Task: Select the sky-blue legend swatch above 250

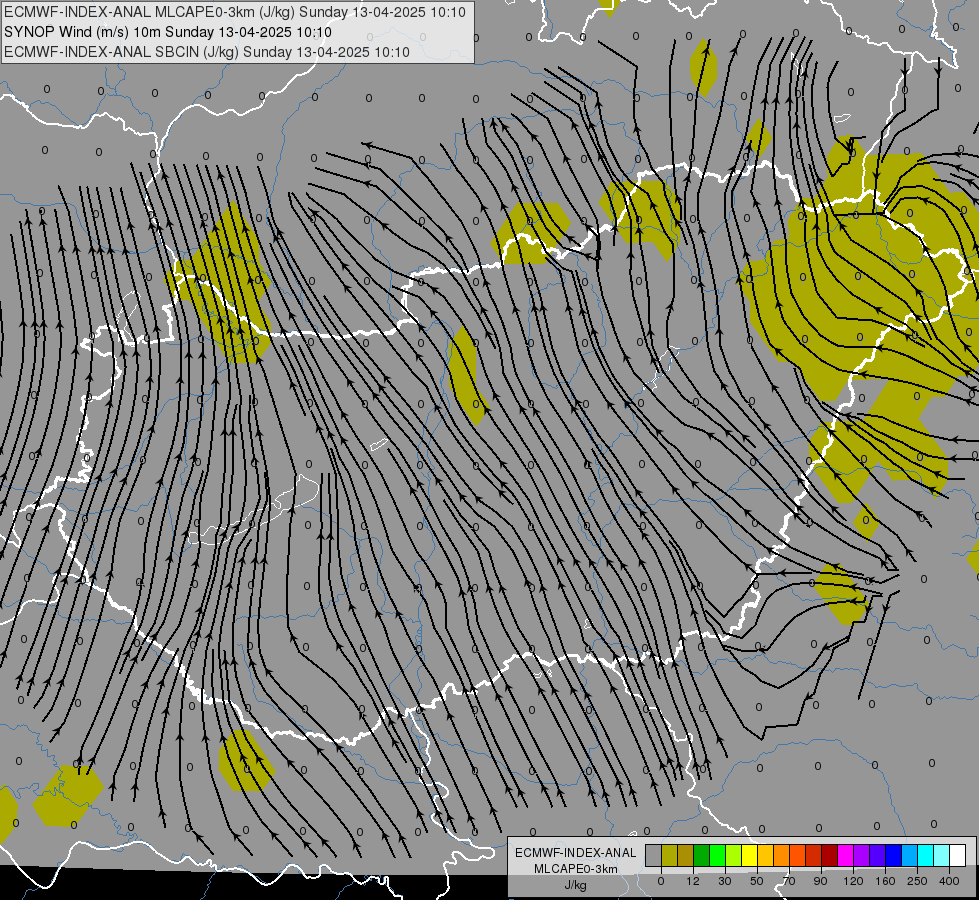Action: click(909, 855)
